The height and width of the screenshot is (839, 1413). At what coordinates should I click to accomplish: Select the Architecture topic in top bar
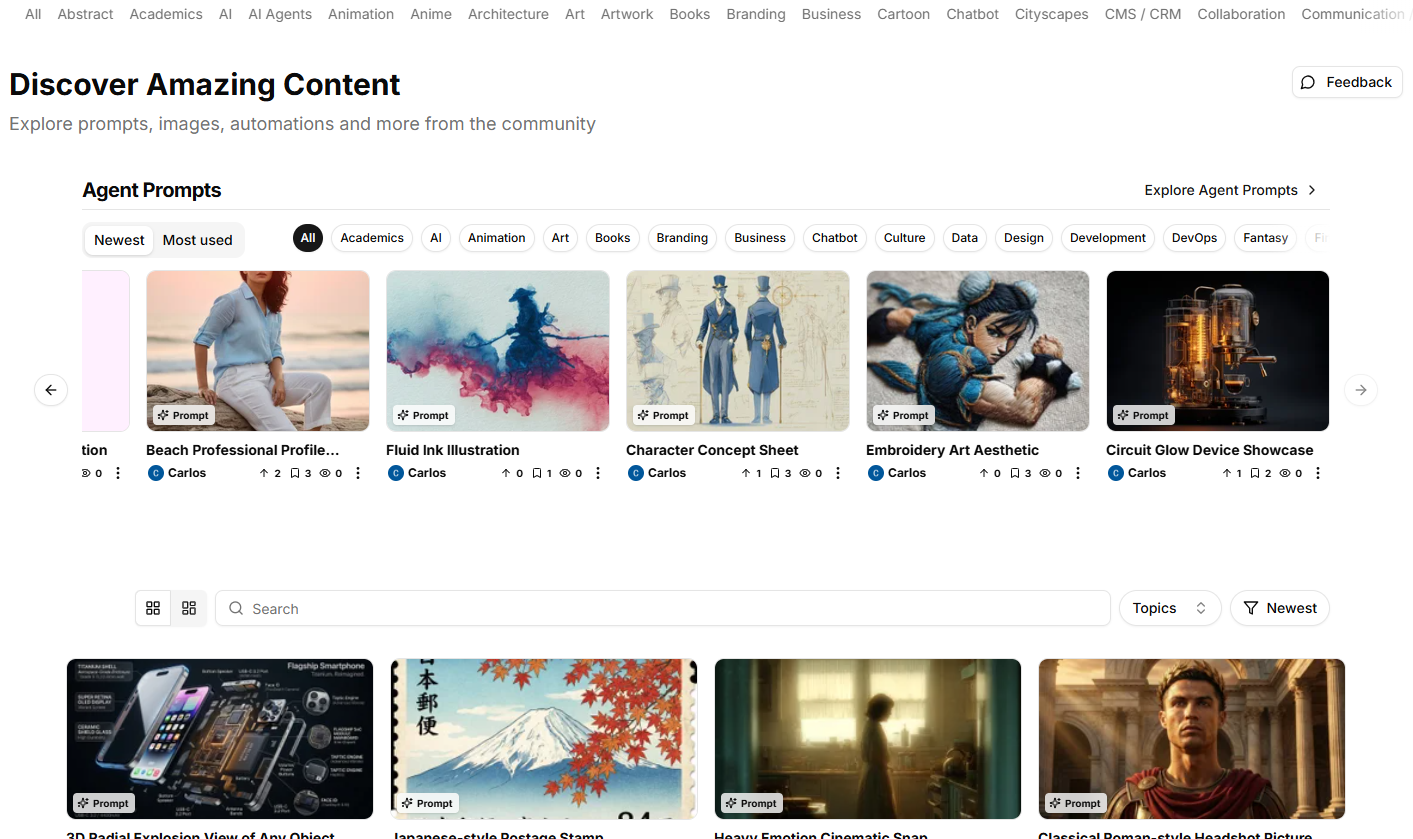click(x=508, y=14)
